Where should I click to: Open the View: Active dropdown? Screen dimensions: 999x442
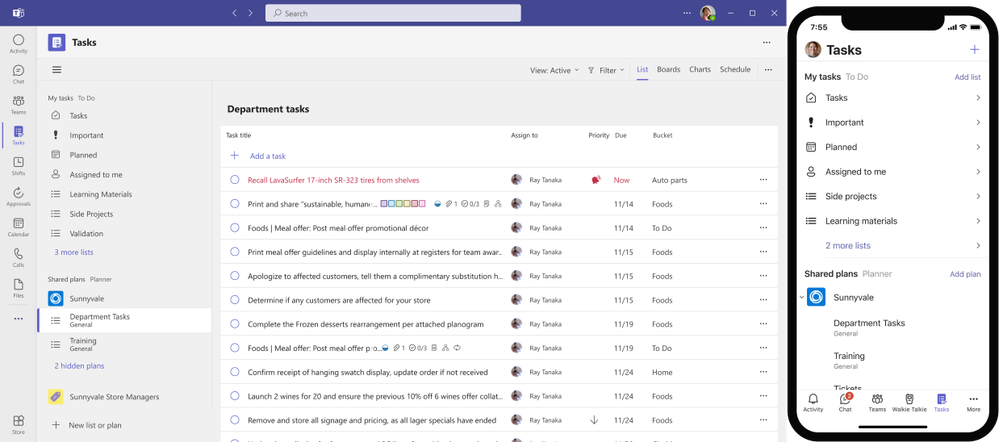pyautogui.click(x=554, y=70)
